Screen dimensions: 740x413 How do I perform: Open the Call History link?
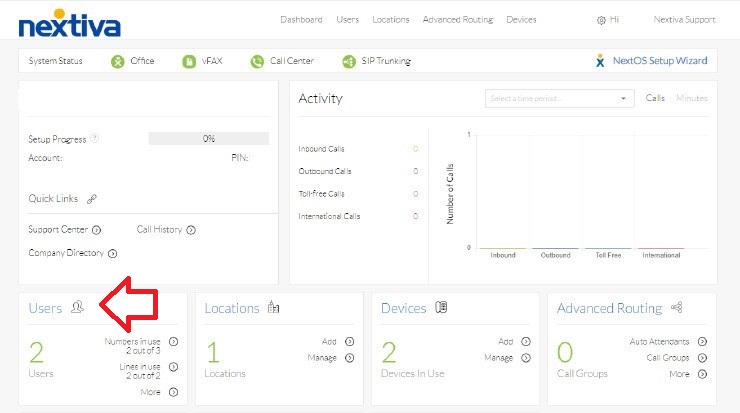(x=159, y=229)
